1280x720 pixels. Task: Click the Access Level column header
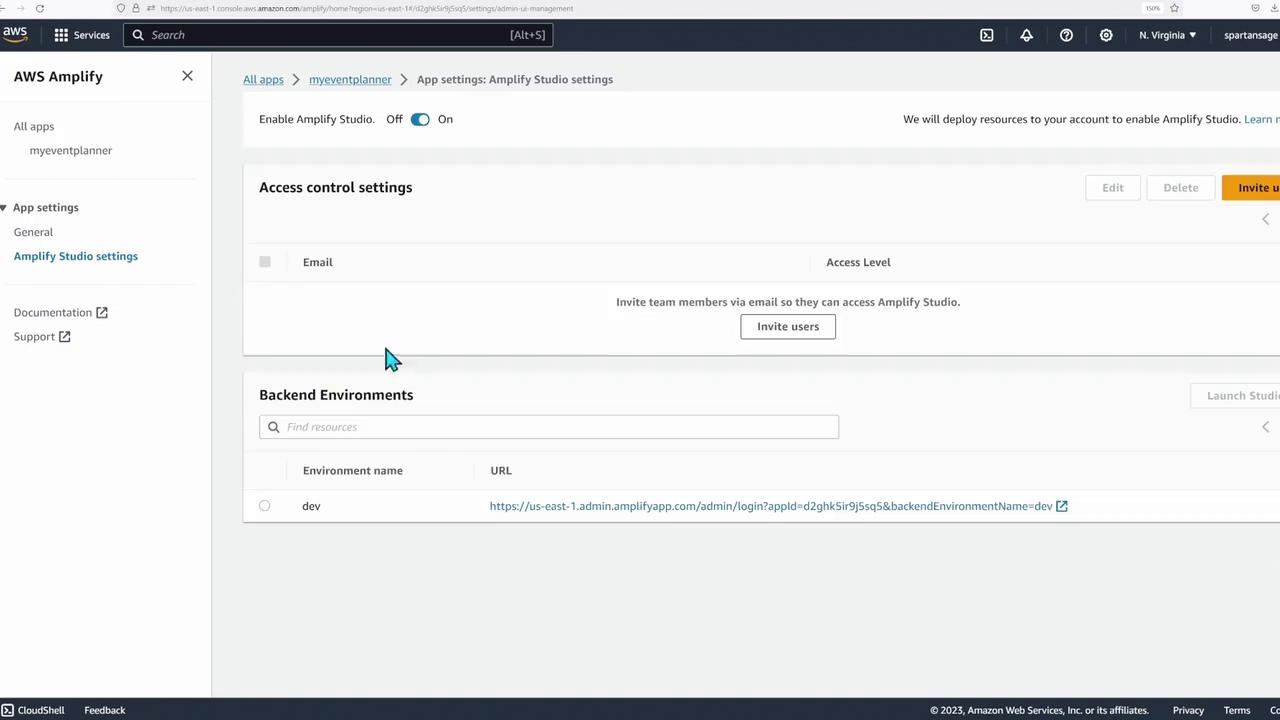(858, 262)
